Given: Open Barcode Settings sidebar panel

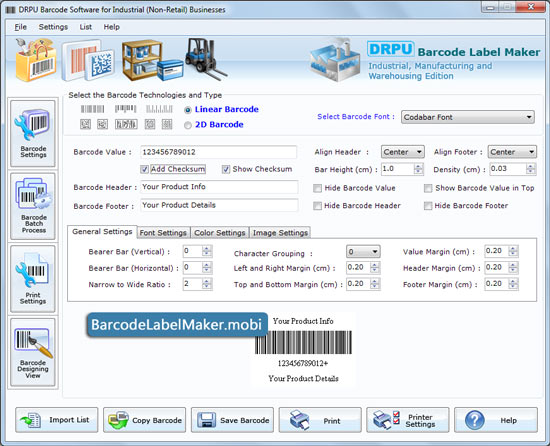Looking at the screenshot, I should click(33, 133).
